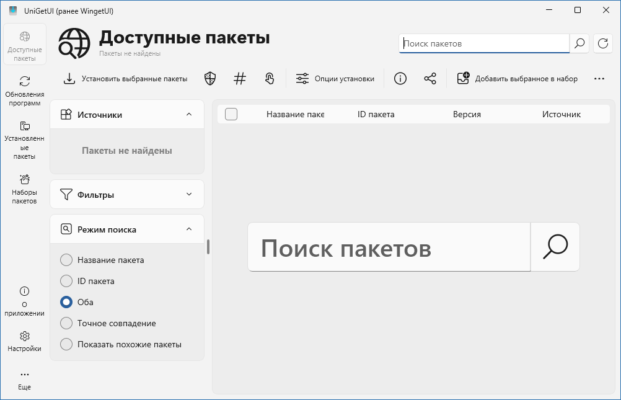Click Установить выбранные пакеты button
Screen dimensions: 621x400
[125, 79]
